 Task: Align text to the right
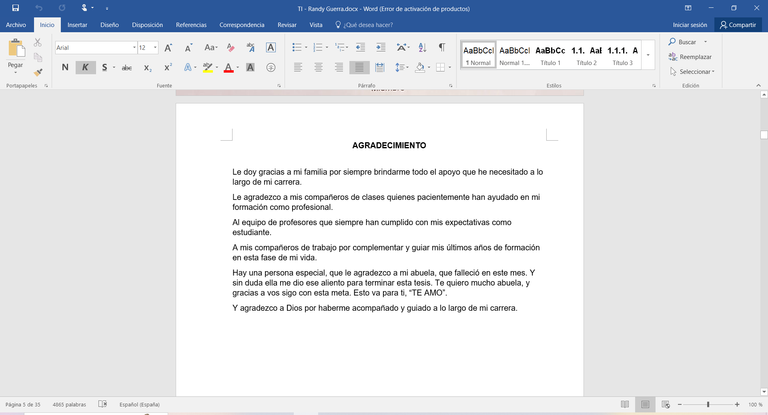click(x=338, y=68)
